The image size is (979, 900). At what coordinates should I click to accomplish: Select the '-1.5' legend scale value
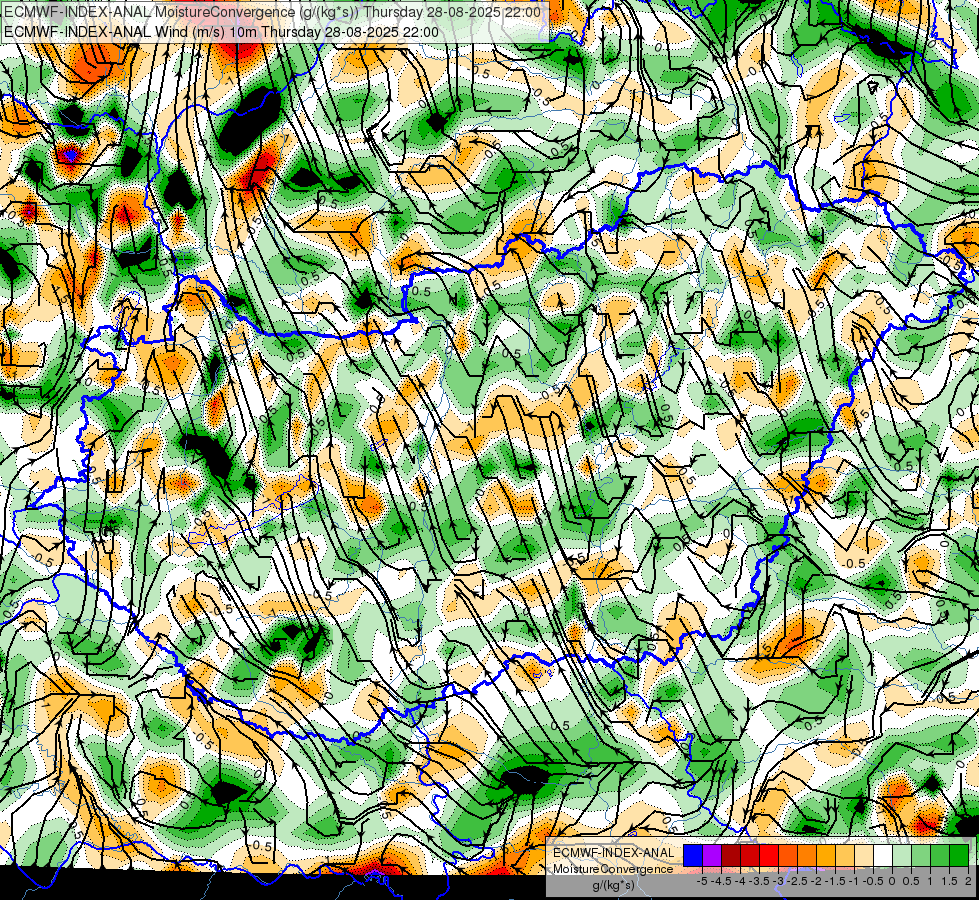[x=835, y=881]
